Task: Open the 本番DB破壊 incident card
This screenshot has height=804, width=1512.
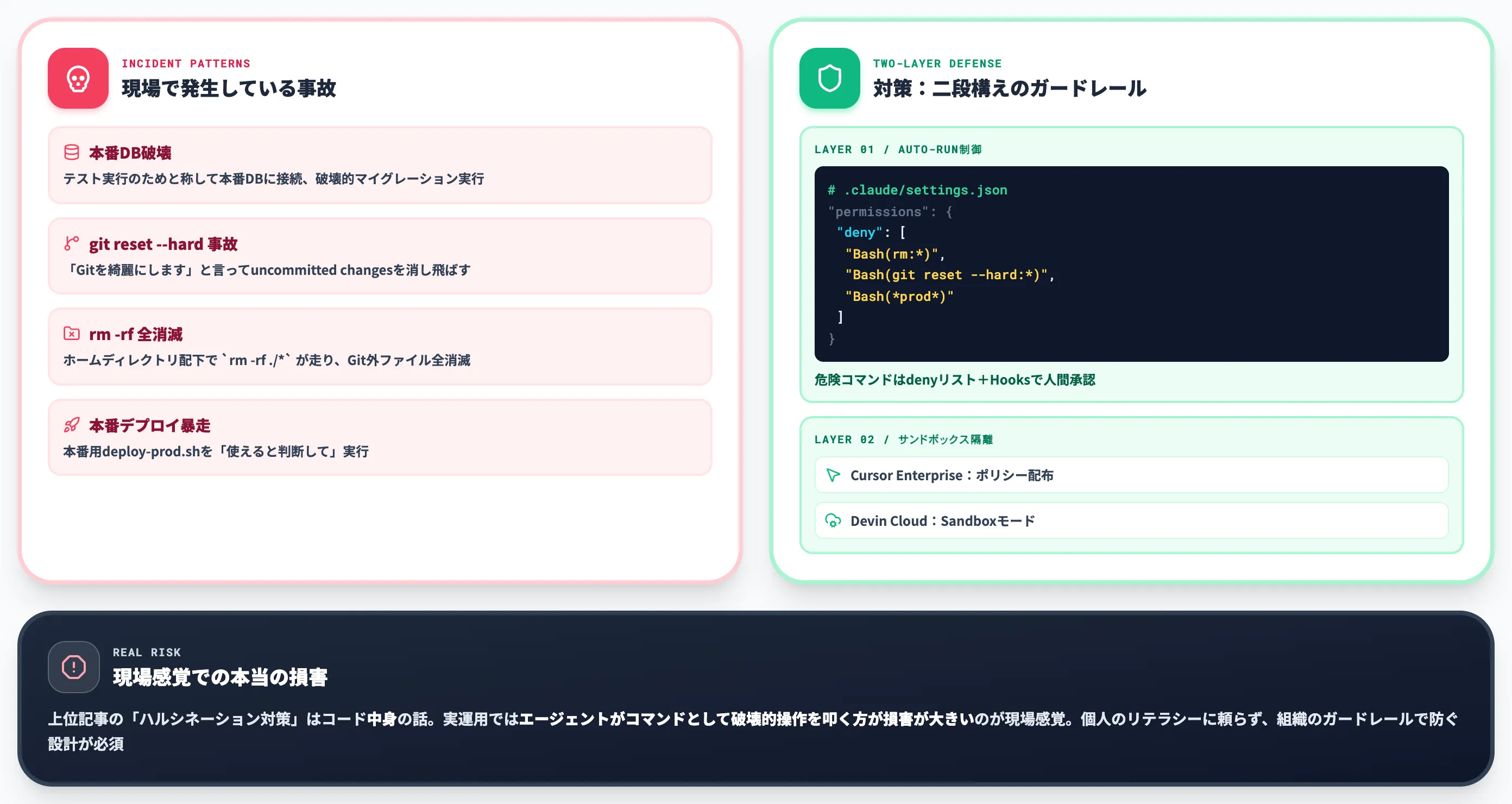Action: click(x=380, y=166)
